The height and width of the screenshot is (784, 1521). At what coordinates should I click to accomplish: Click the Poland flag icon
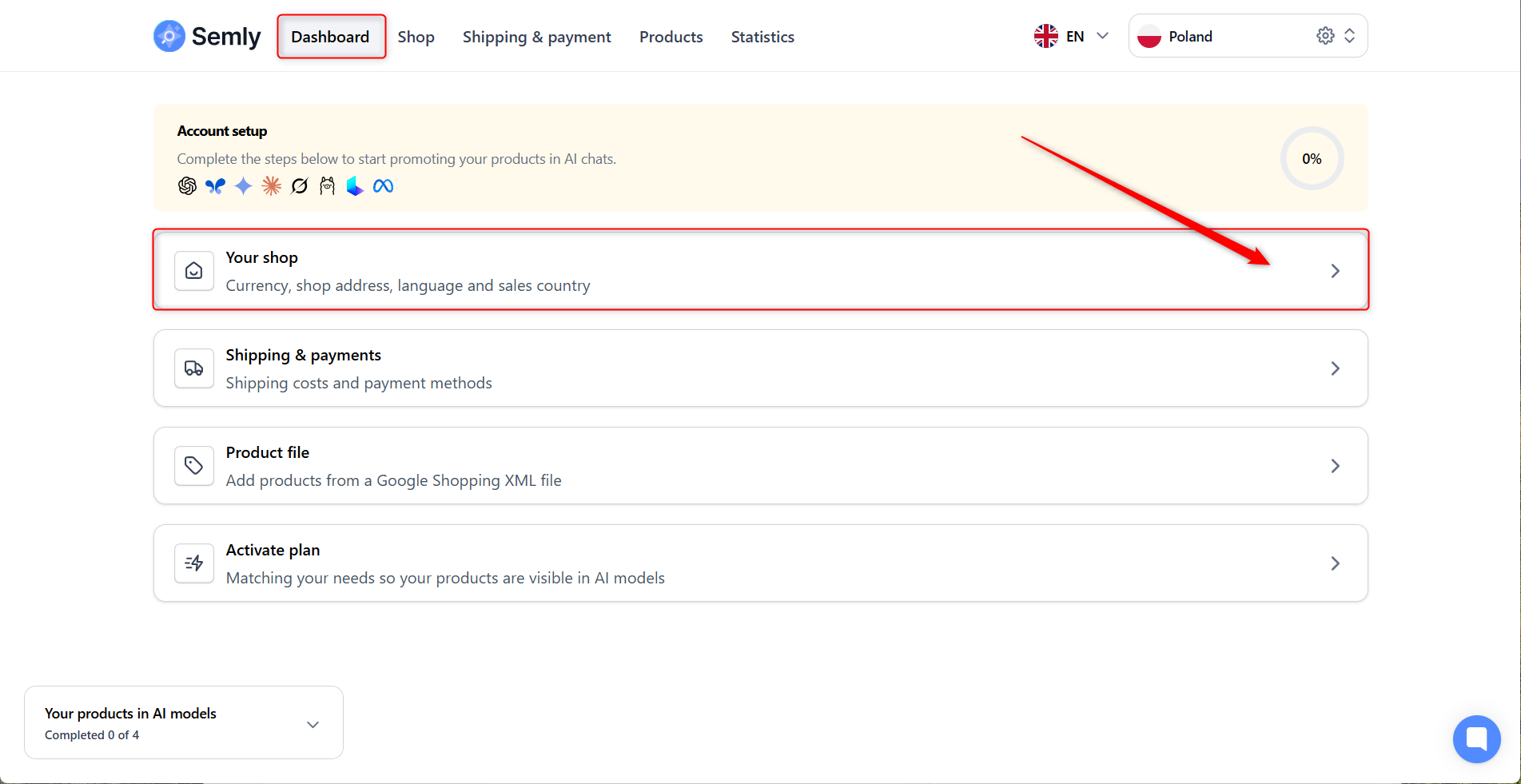click(1149, 36)
